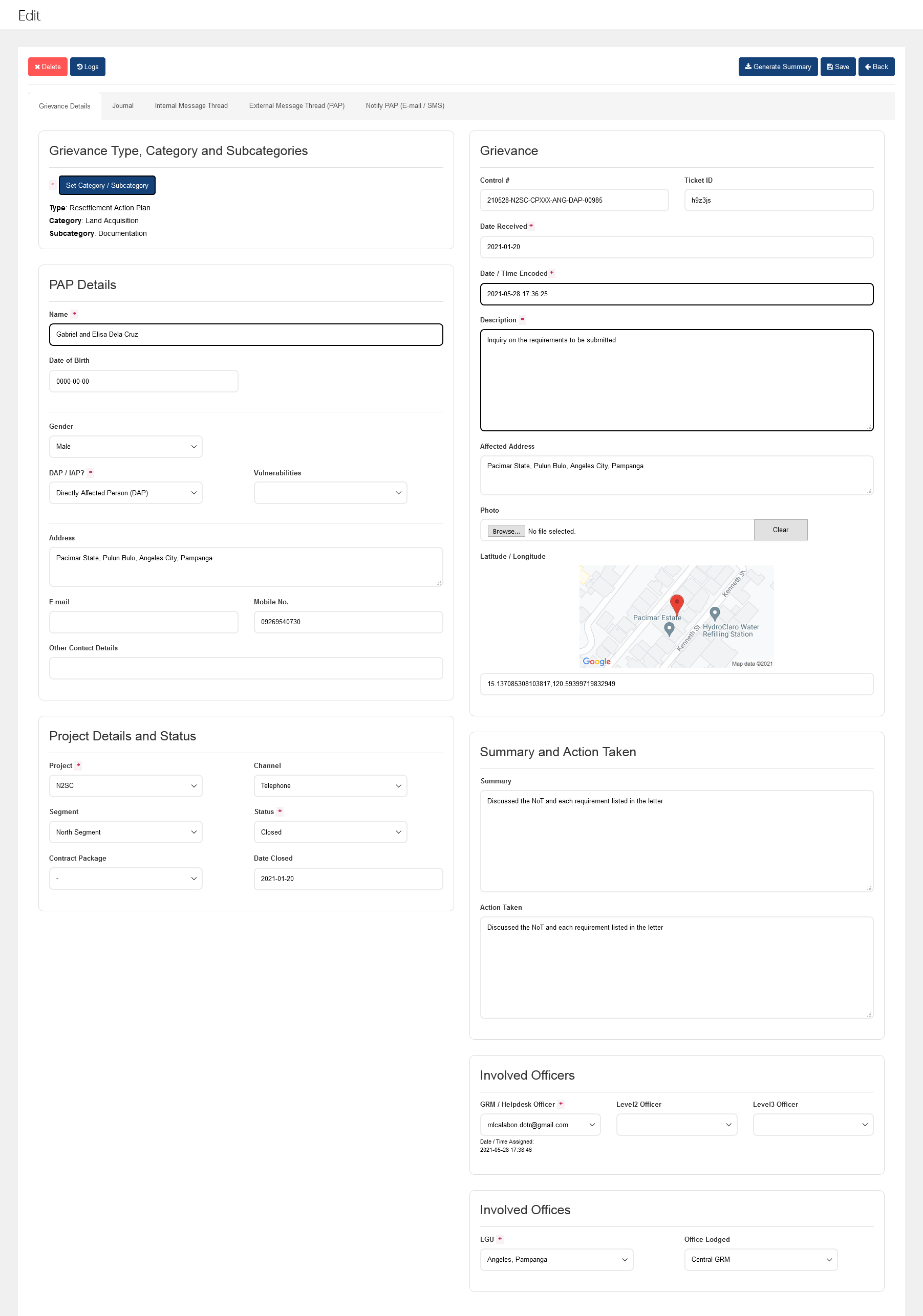Click the red Delete button
923x1316 pixels.
click(48, 67)
